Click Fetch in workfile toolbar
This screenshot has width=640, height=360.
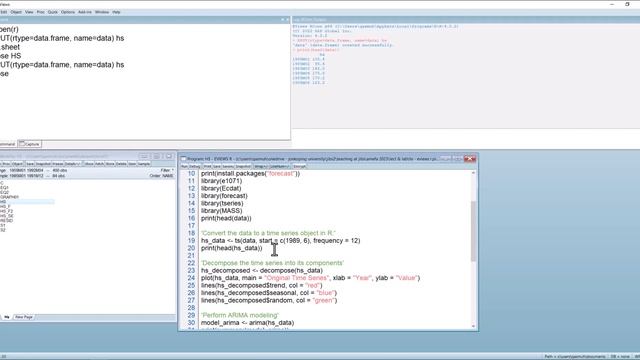(x=100, y=164)
